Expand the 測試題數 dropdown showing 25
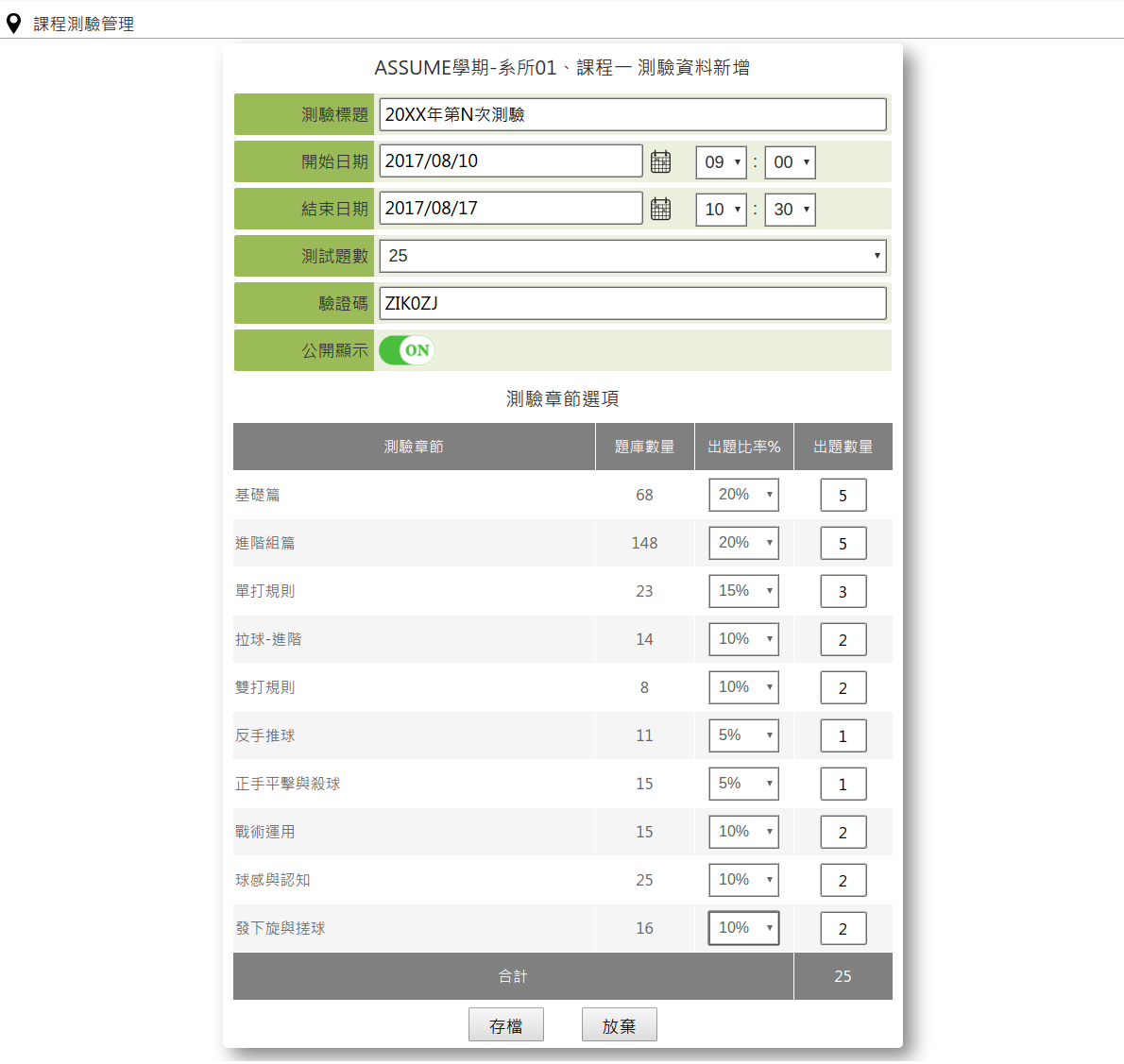 632,256
